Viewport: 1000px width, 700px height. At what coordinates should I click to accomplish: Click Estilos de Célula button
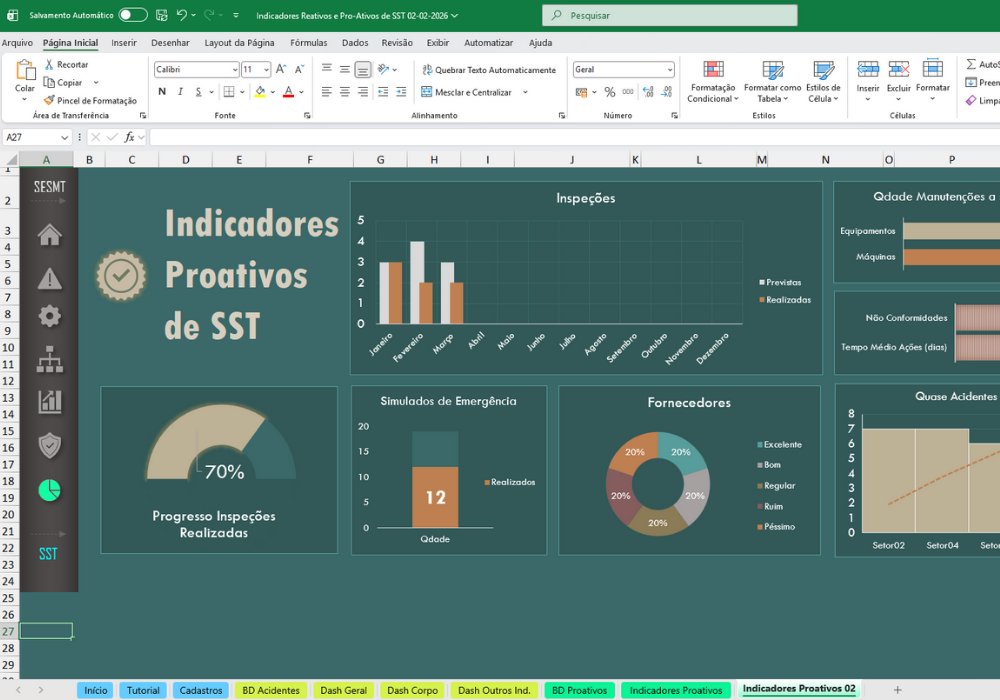click(x=823, y=81)
